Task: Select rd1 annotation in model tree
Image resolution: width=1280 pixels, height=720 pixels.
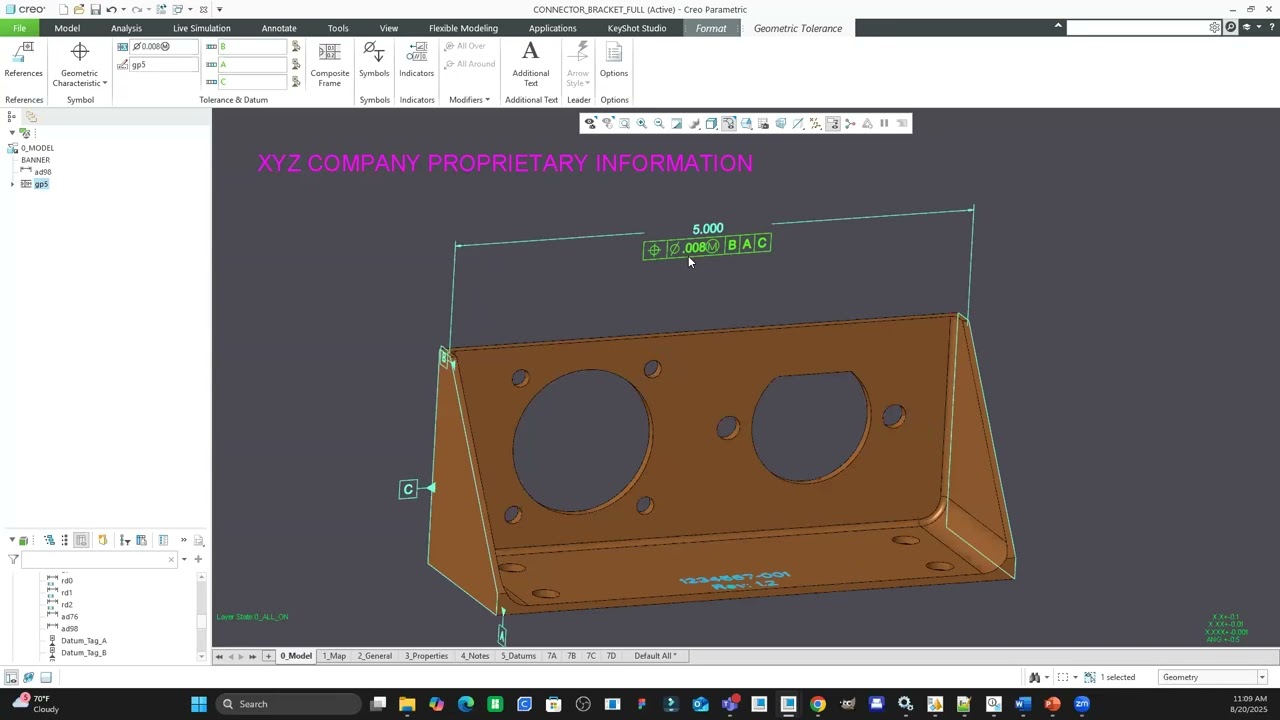Action: (67, 593)
